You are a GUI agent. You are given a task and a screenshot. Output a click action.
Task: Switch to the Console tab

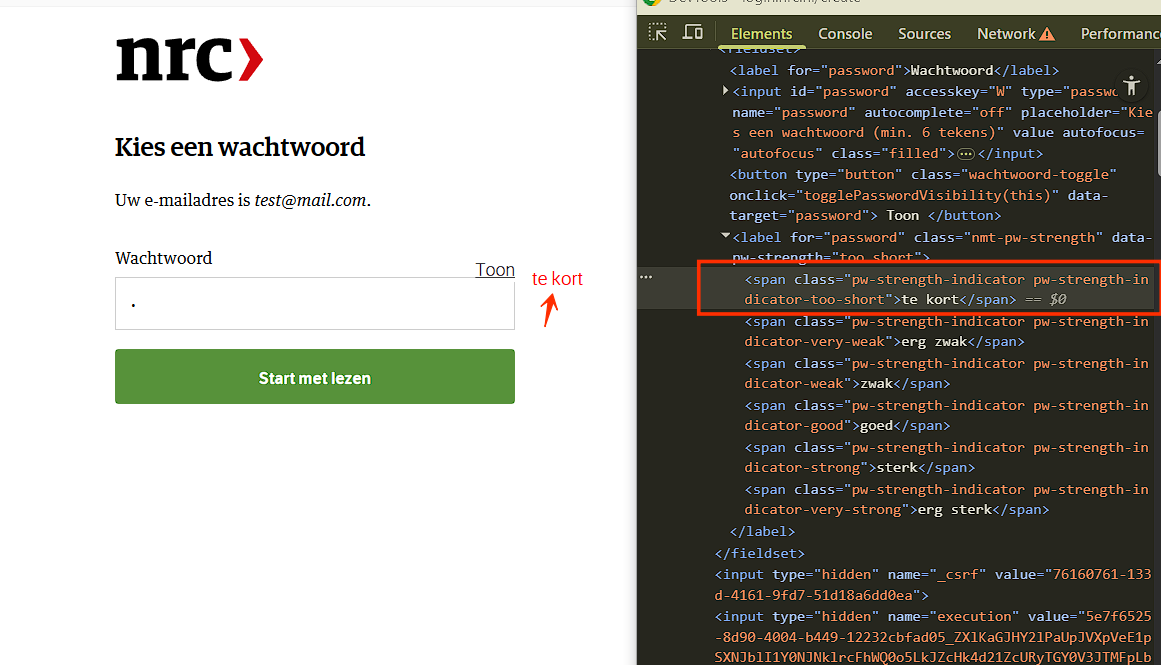point(845,34)
